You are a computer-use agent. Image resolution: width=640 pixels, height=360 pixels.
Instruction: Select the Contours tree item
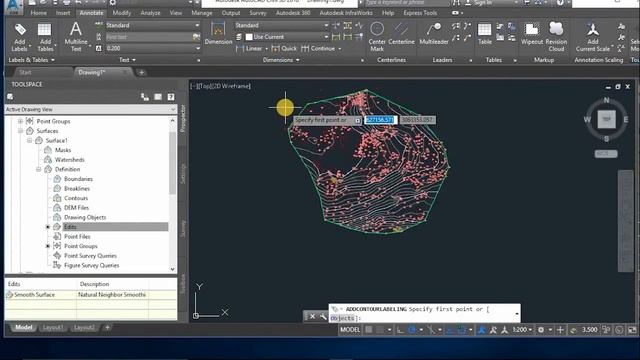(76, 198)
